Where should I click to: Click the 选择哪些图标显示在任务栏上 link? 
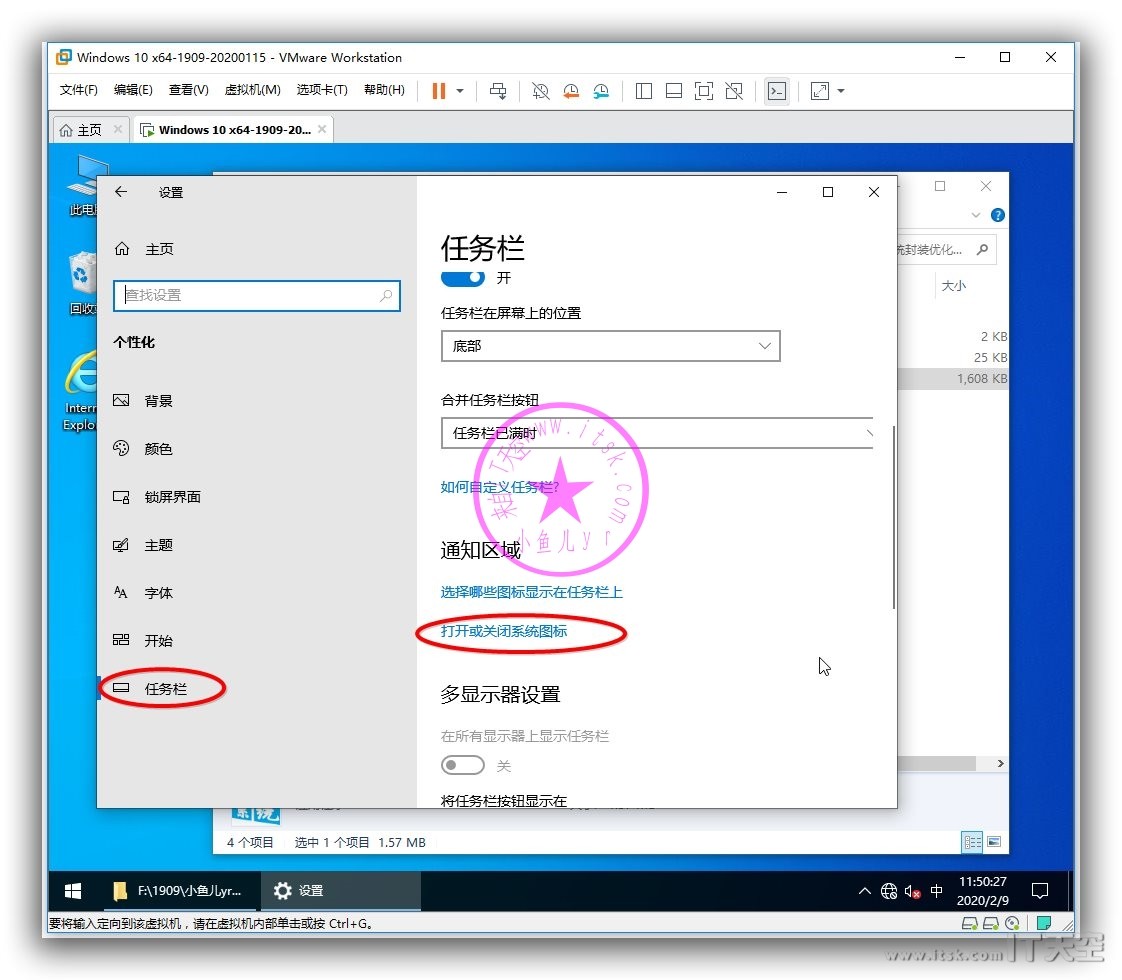coord(532,592)
